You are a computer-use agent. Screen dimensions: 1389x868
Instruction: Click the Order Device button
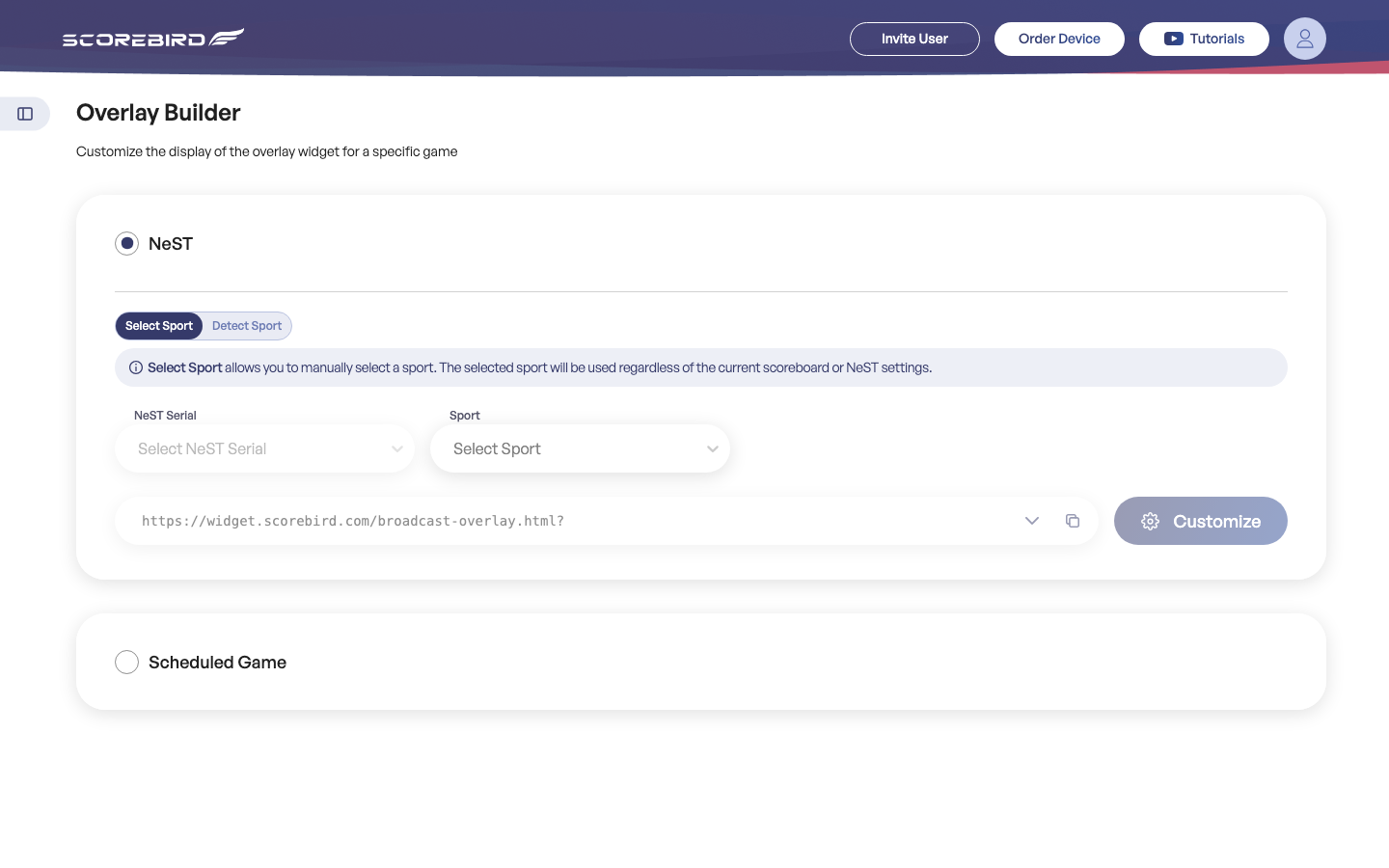click(x=1059, y=39)
